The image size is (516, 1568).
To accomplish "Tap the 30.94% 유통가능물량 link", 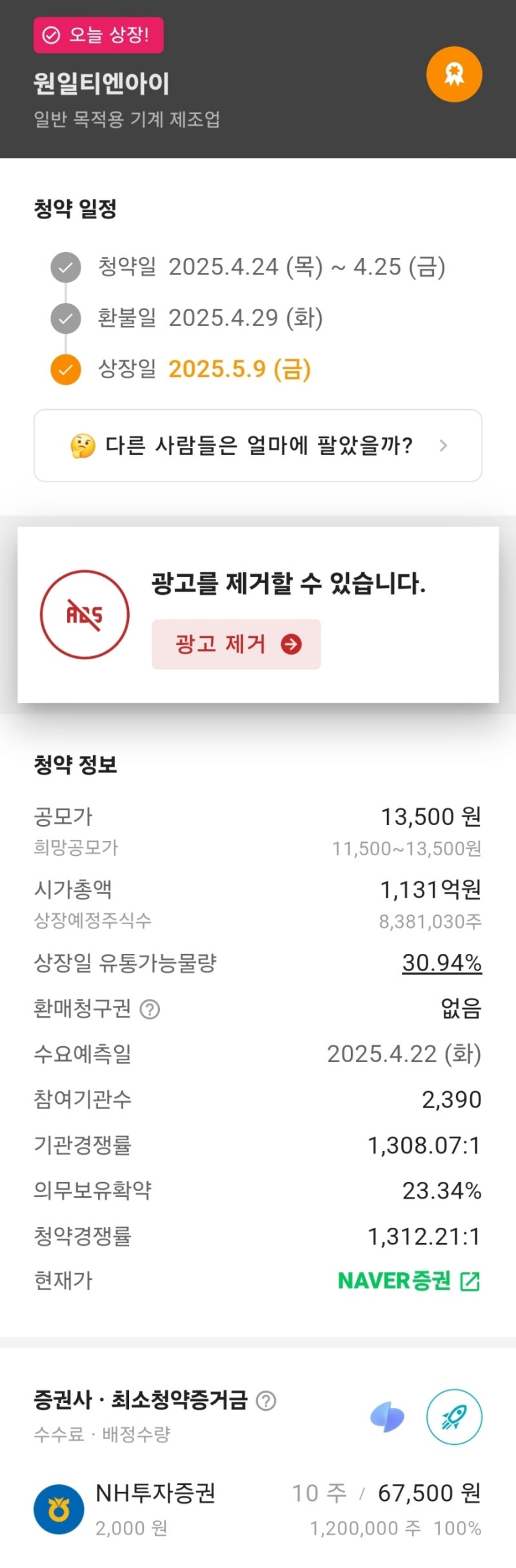I will coord(442,963).
